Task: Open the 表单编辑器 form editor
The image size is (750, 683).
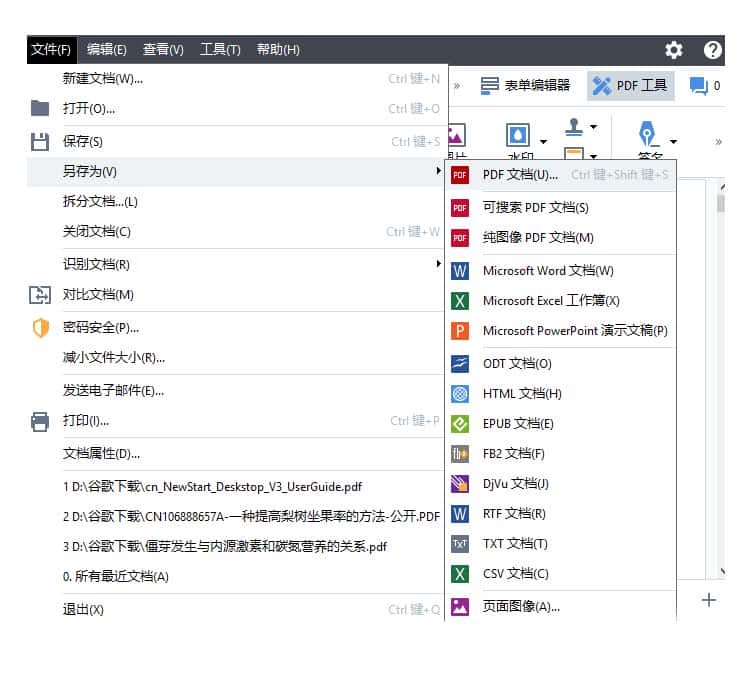Action: click(x=525, y=86)
